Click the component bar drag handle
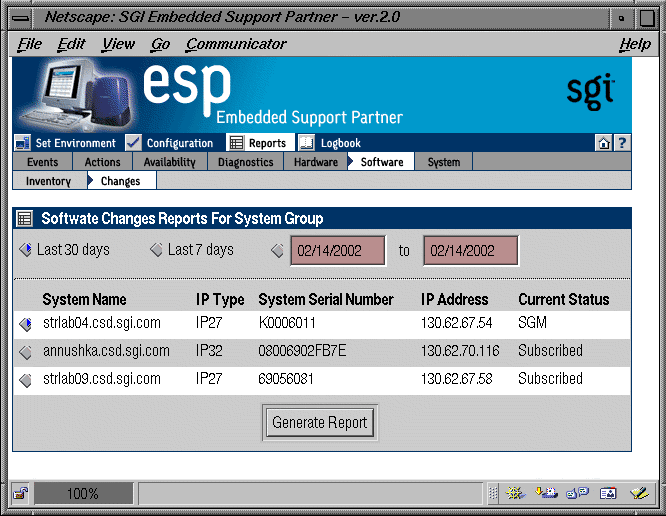Image resolution: width=666 pixels, height=516 pixels. tap(493, 493)
